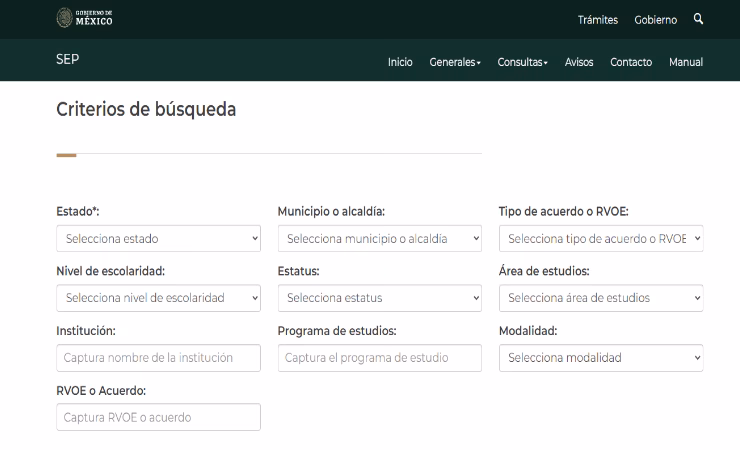Click the SEP brand link
Viewport: 740px width, 450px height.
pos(67,59)
